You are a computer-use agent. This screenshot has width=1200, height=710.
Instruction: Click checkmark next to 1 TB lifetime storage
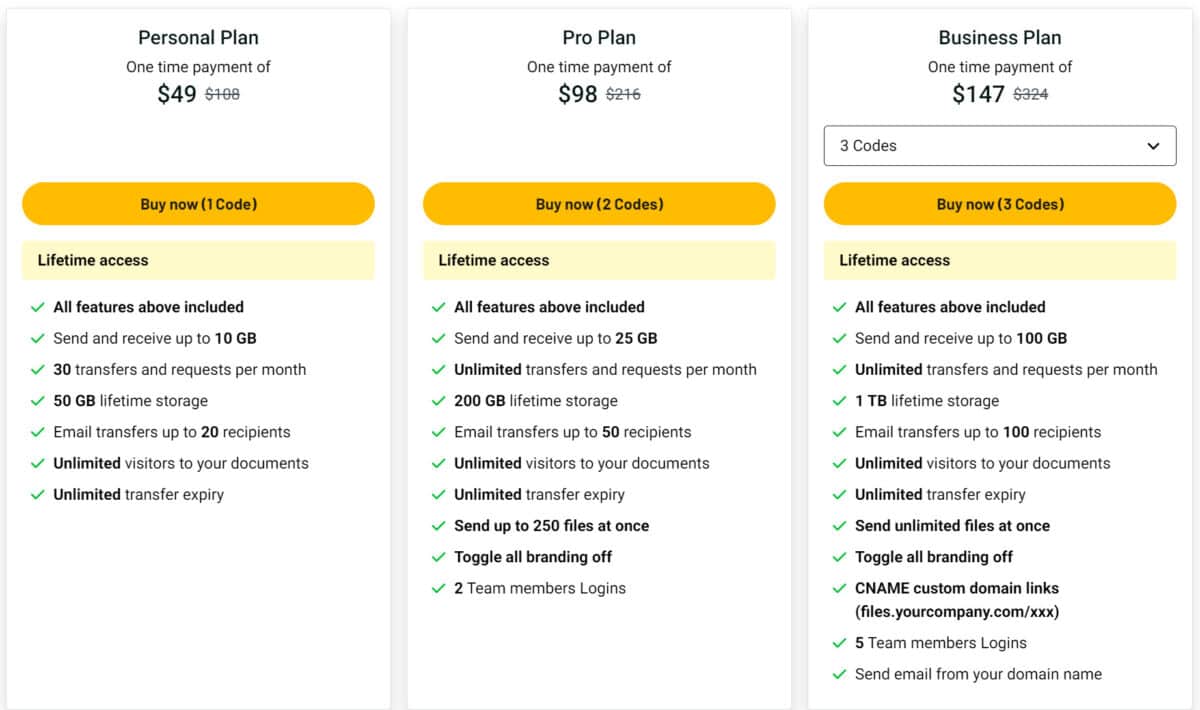click(839, 401)
